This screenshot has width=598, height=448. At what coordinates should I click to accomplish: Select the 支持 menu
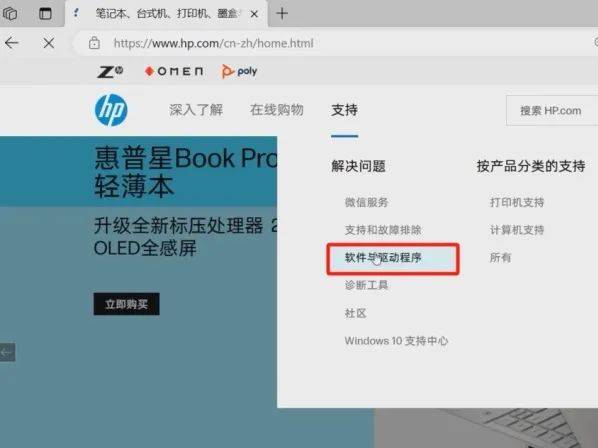(x=344, y=110)
